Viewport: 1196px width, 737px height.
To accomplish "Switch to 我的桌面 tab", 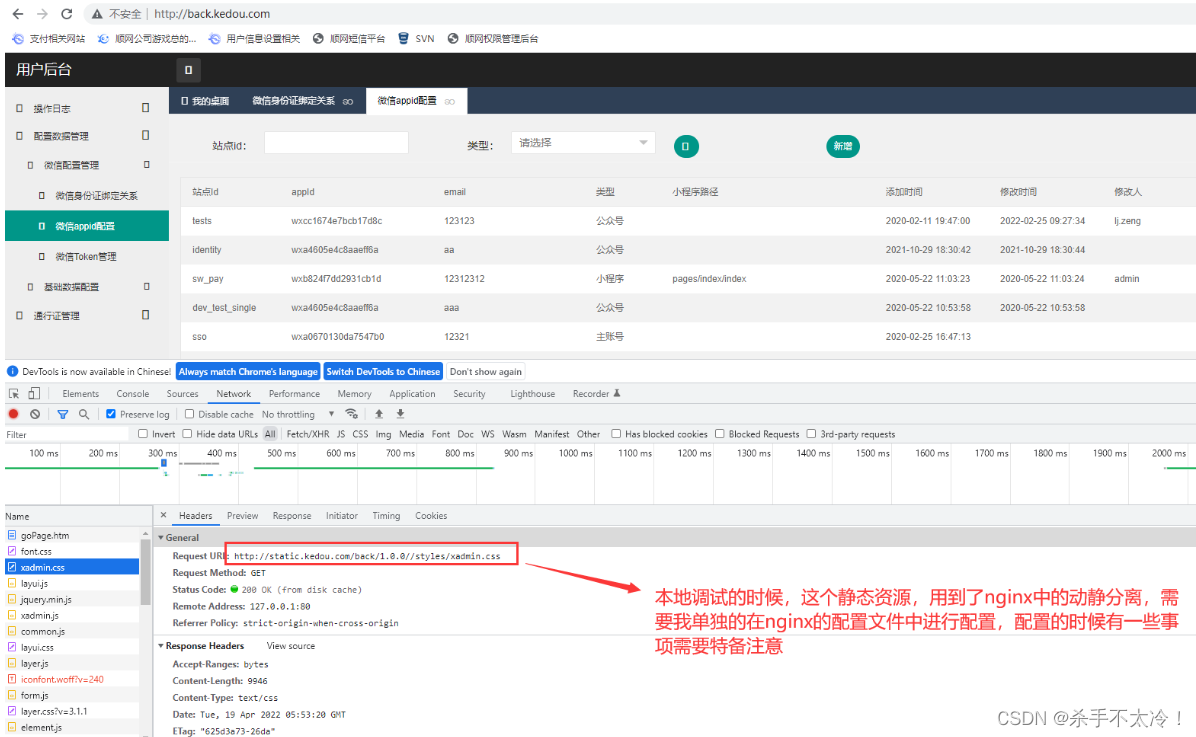I will click(205, 101).
